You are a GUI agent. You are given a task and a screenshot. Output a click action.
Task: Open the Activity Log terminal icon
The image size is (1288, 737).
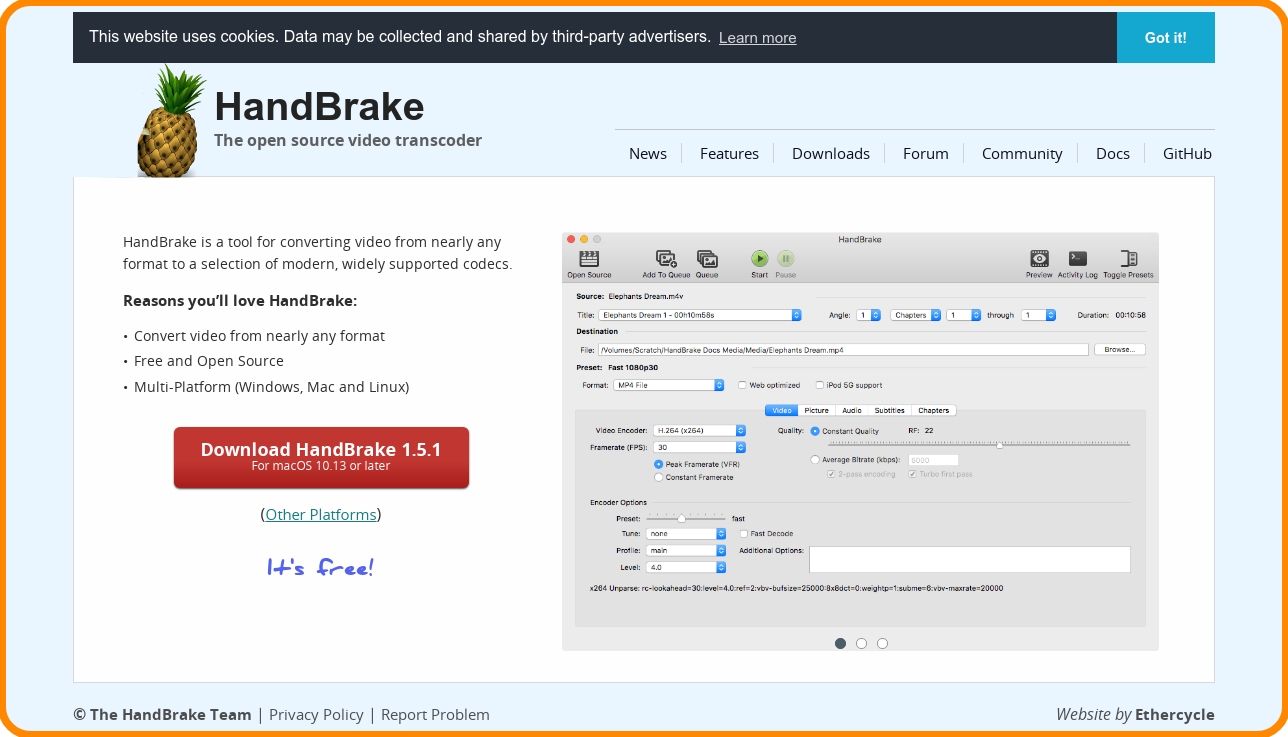[1078, 259]
